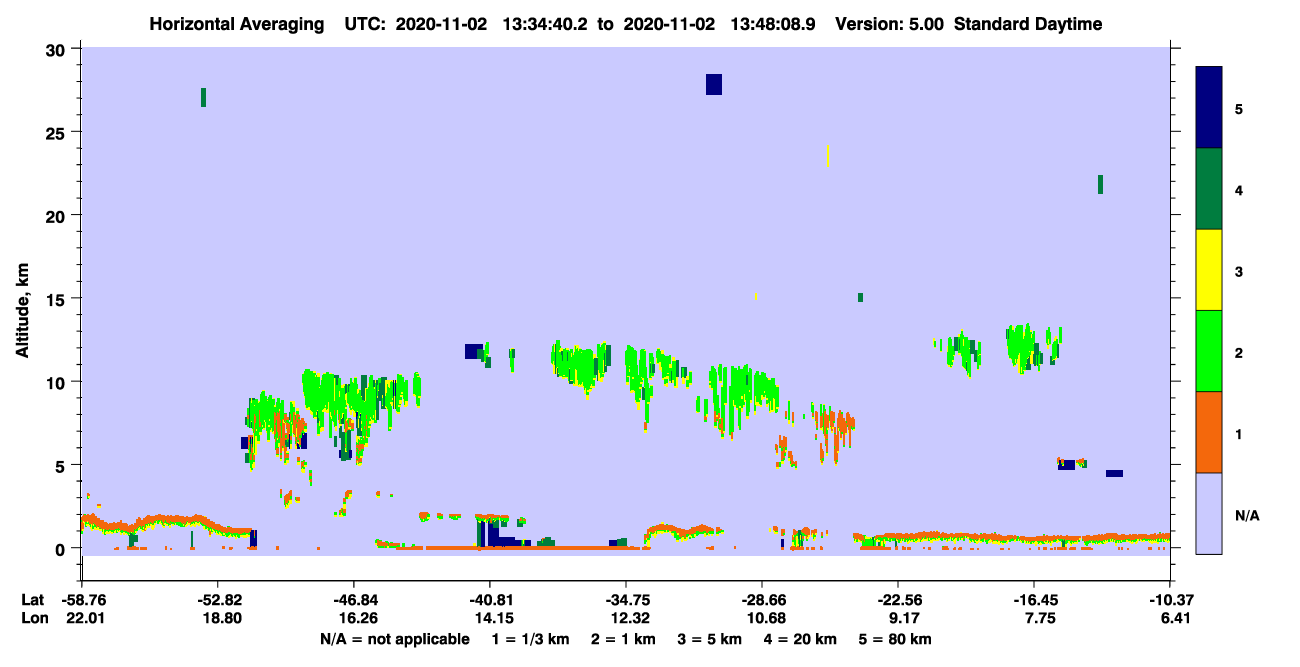This screenshot has height=667, width=1300.
Task: Click the y-axis tick label 0
Action: click(63, 548)
